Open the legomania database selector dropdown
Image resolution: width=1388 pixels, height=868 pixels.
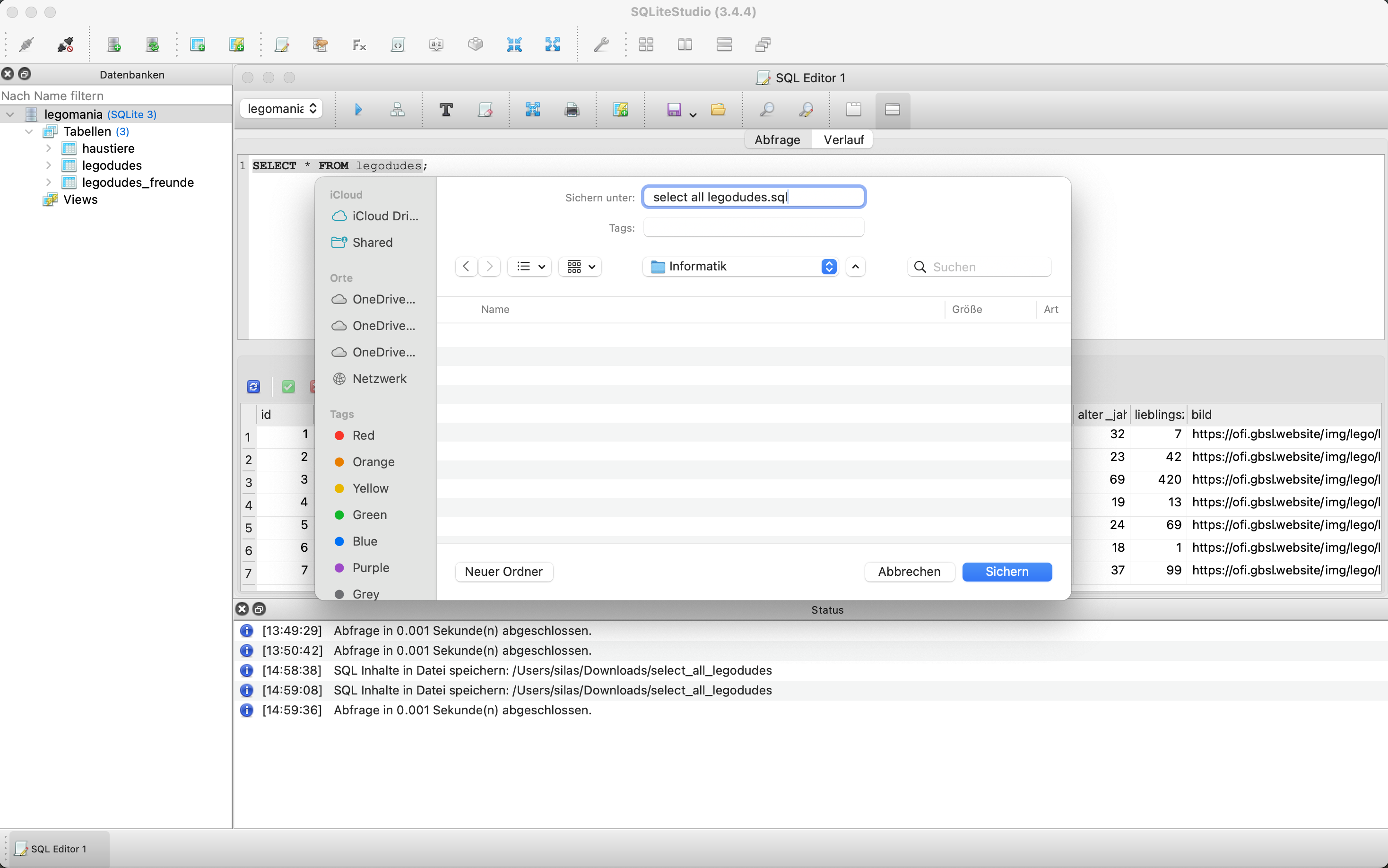[281, 109]
